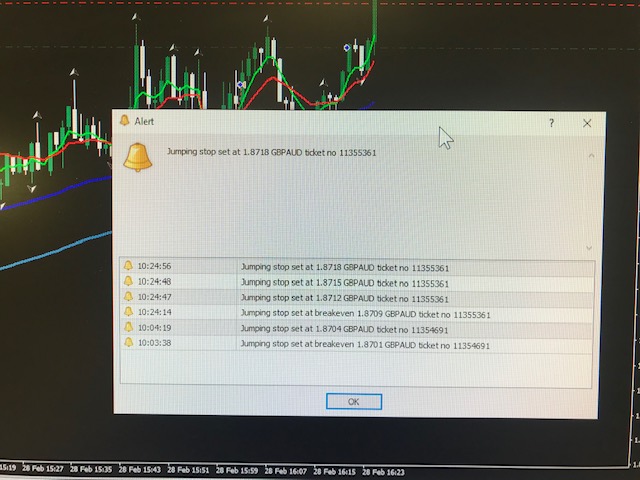This screenshot has width=640, height=480.
Task: Click '28 Feb 15:27' label on chart time axis
Action: pos(42,469)
